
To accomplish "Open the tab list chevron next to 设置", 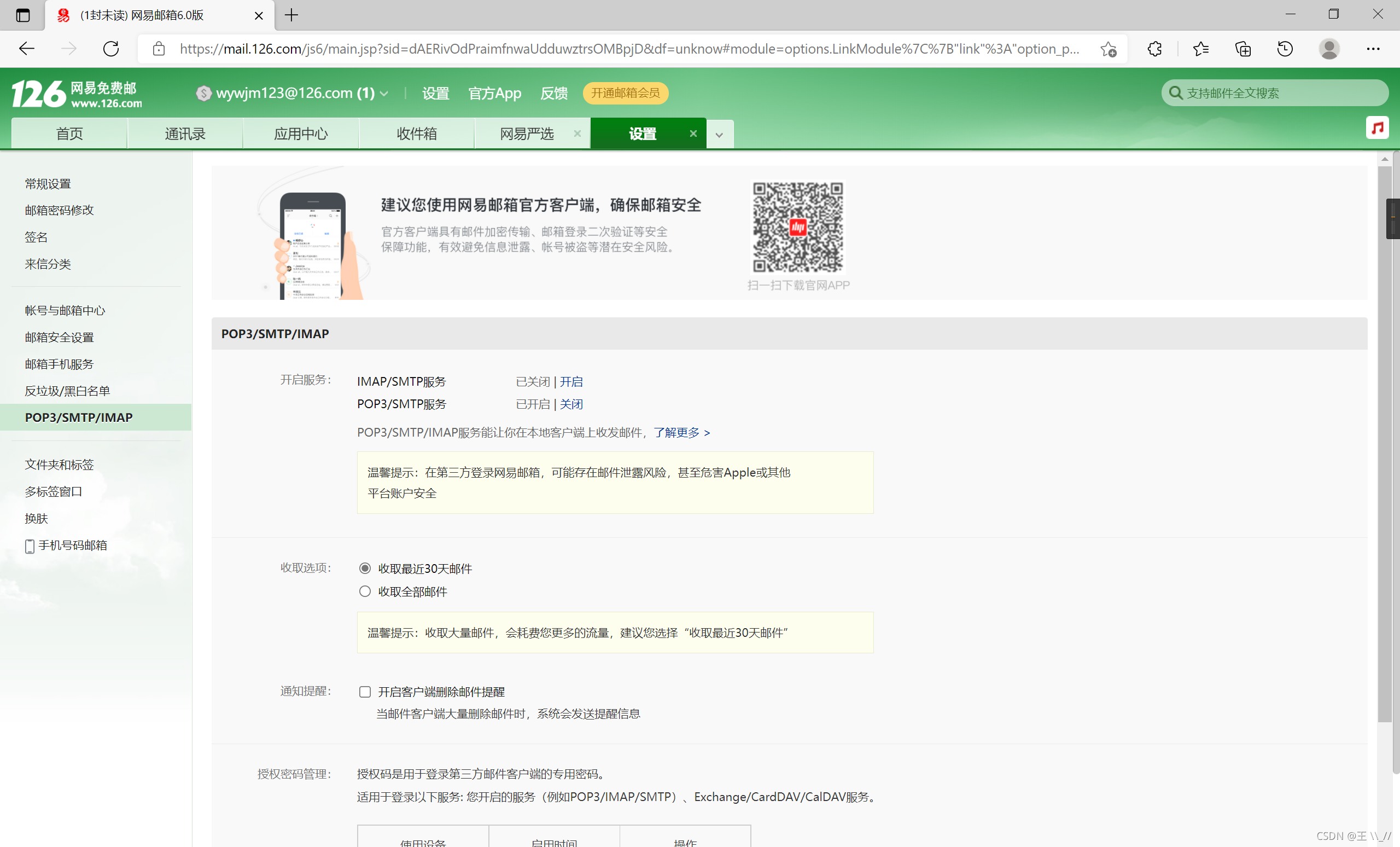I will 719,133.
